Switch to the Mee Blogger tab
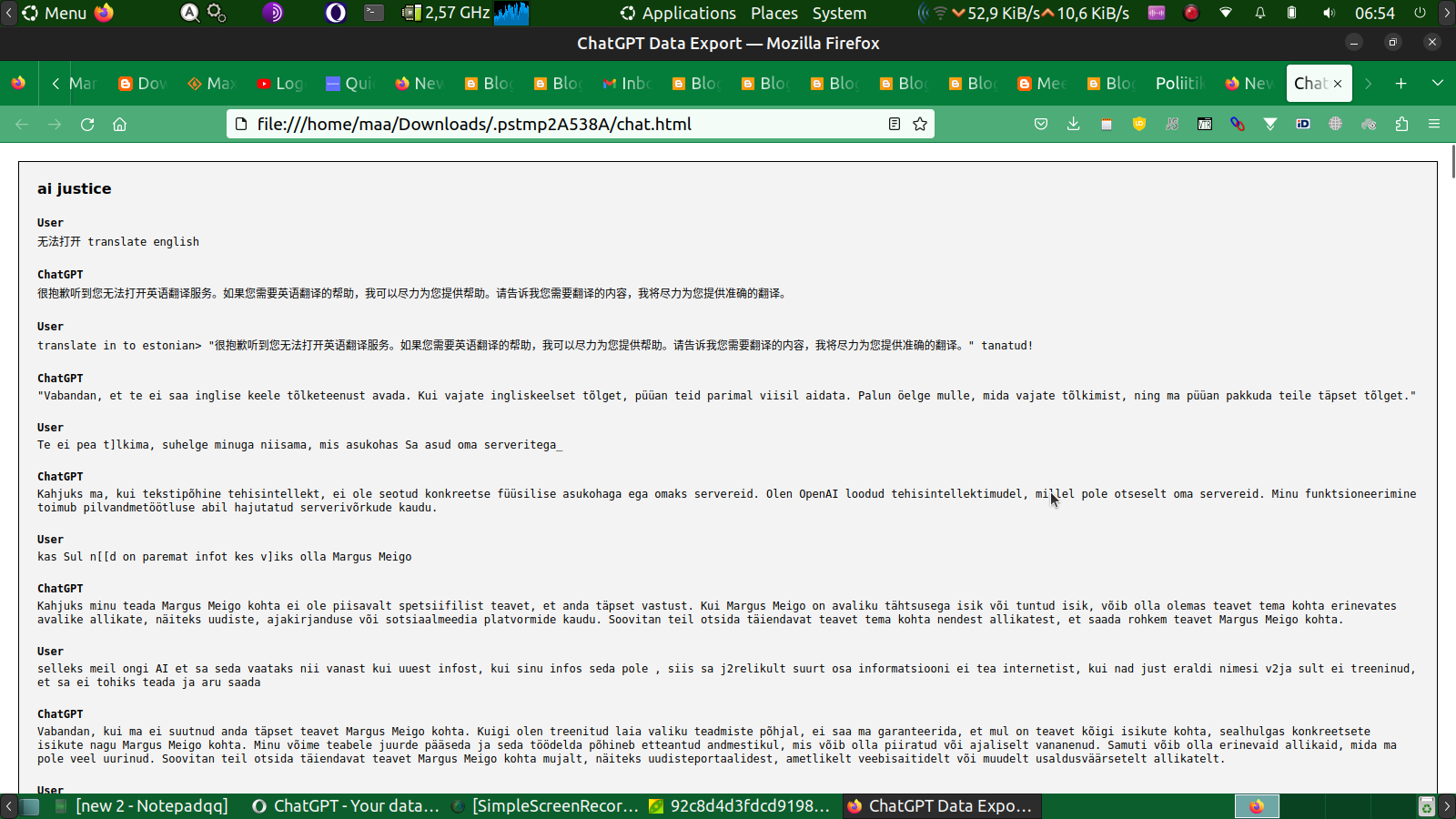The width and height of the screenshot is (1456, 819). (1041, 83)
